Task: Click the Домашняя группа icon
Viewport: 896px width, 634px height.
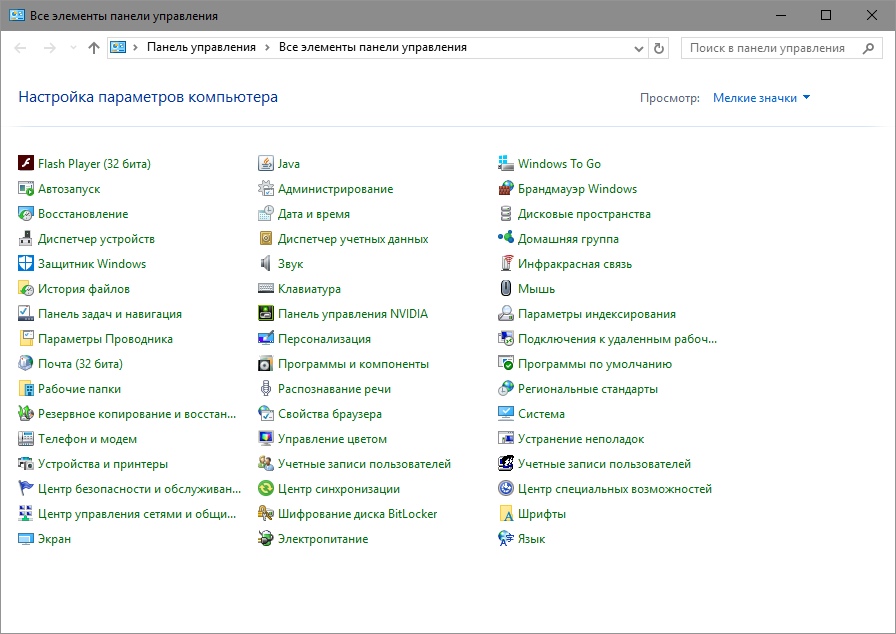Action: [x=506, y=239]
